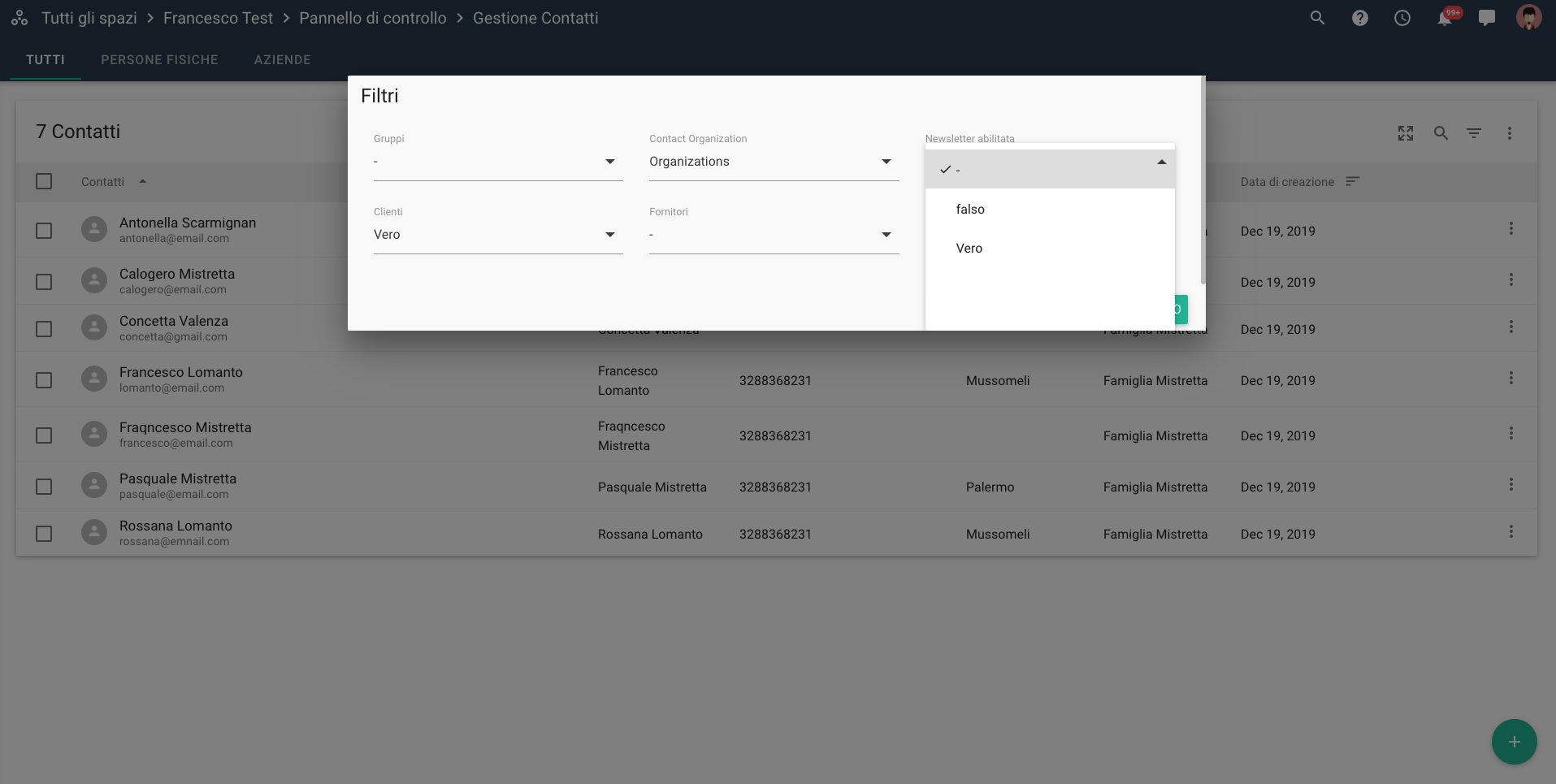Open notifications bell with 99+ badge

pyautogui.click(x=1445, y=18)
